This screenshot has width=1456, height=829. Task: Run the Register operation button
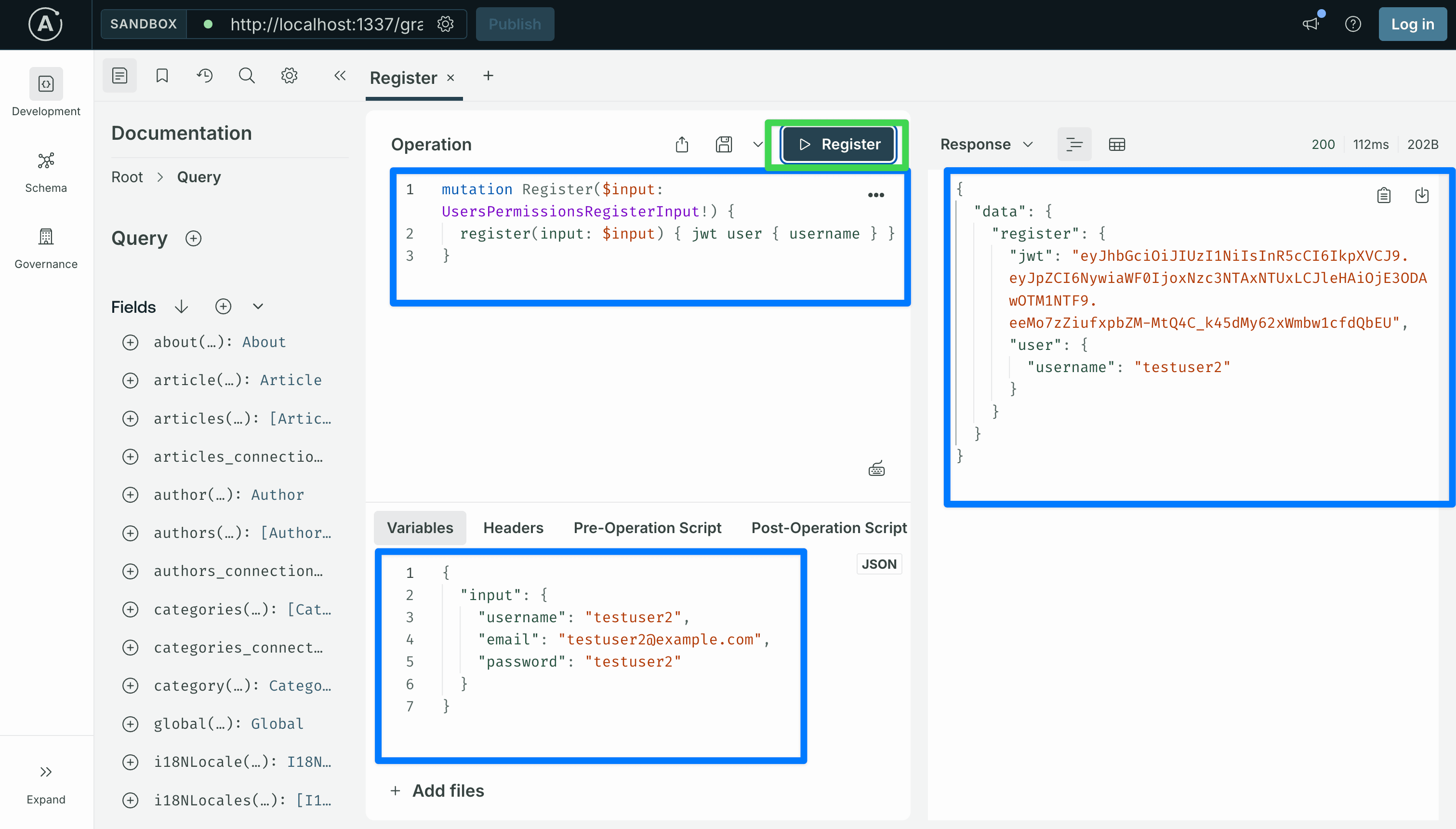[x=838, y=145]
